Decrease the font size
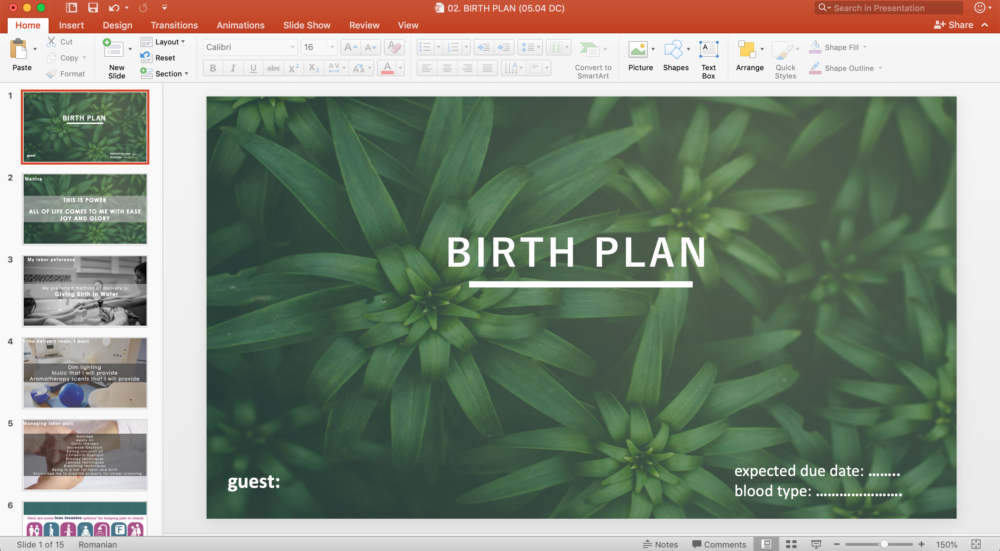Screen dimensions: 1000x551 click(x=370, y=47)
